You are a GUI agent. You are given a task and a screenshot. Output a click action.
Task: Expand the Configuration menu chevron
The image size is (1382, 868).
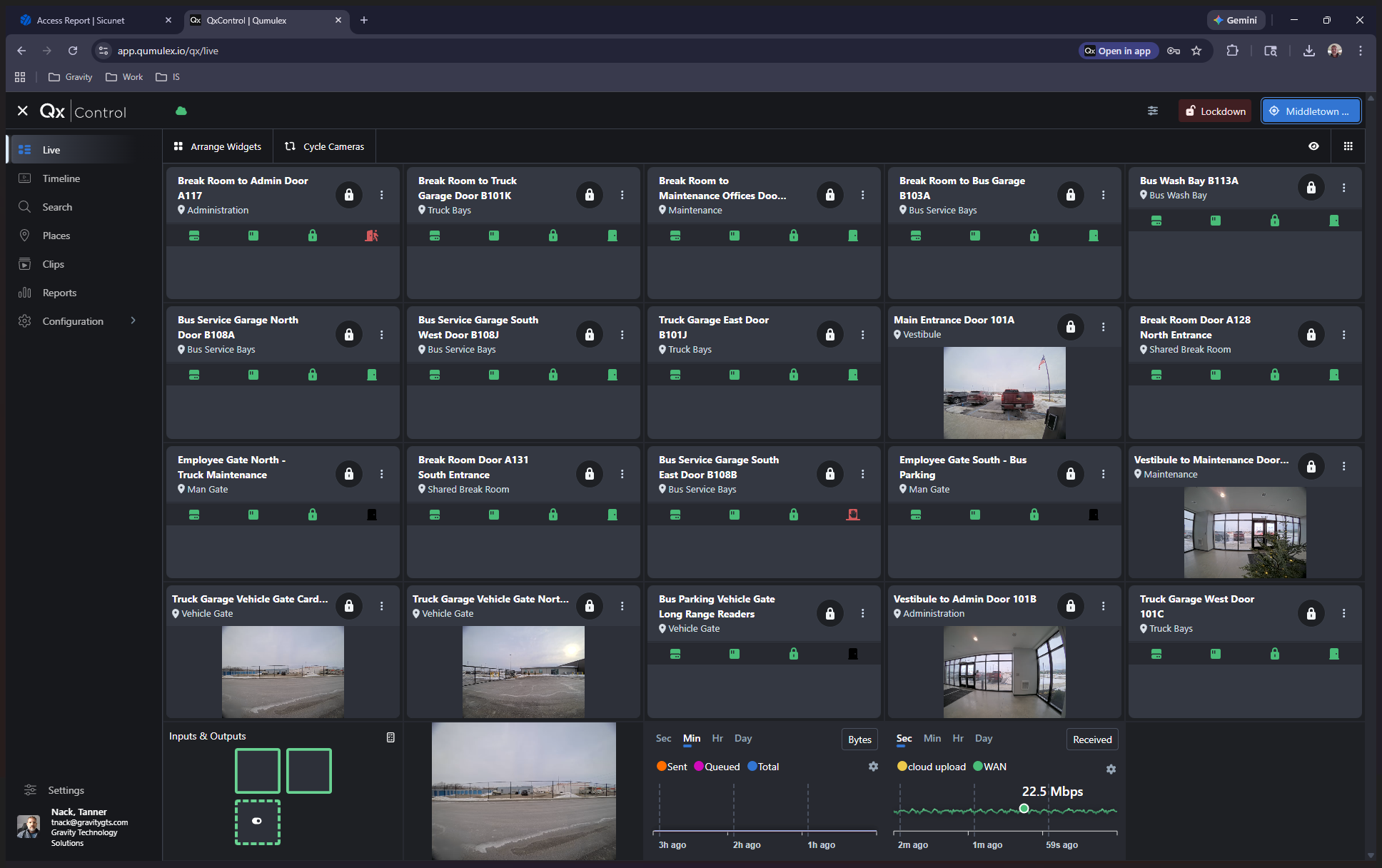tap(133, 321)
